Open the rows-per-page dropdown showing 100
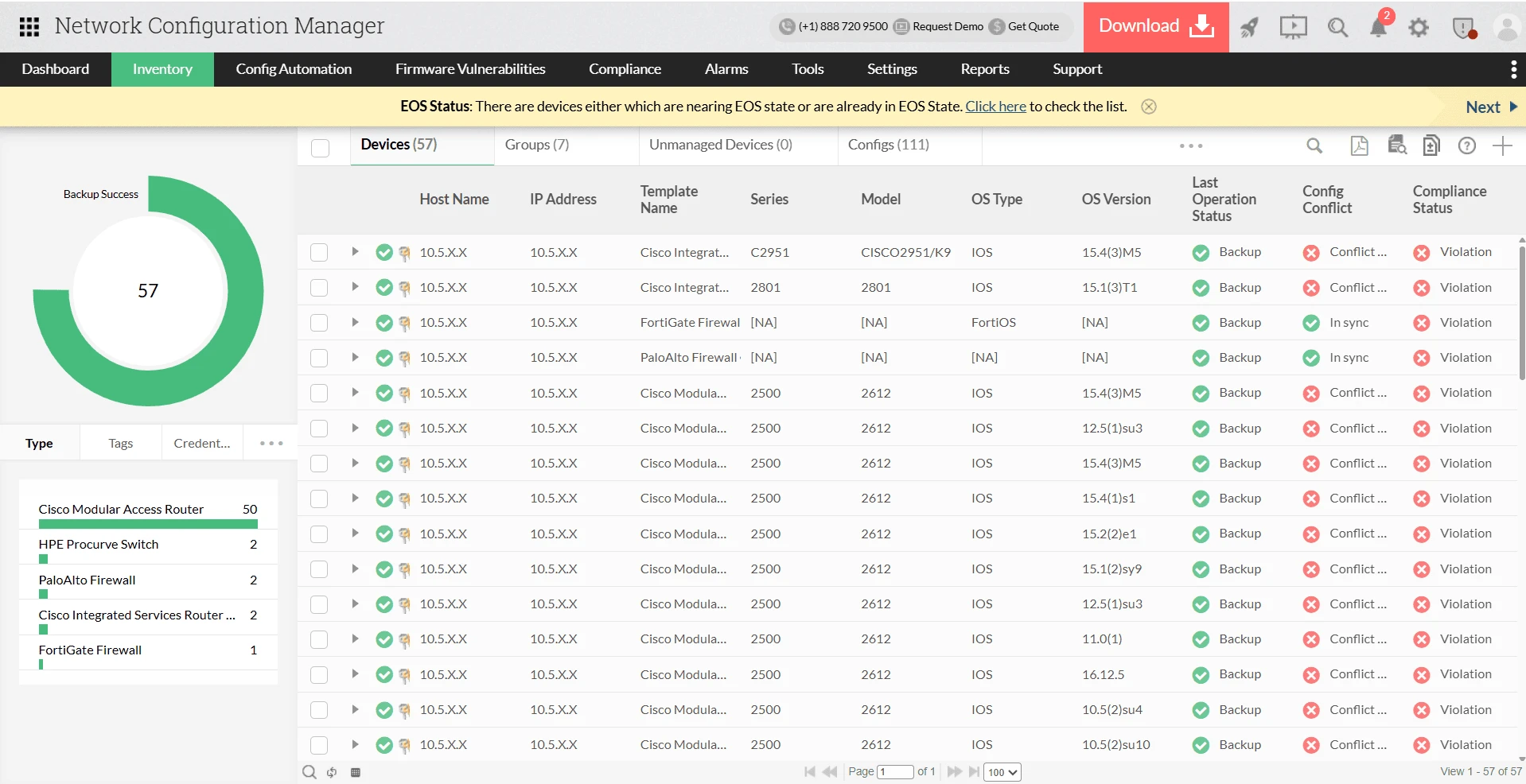 tap(1002, 772)
